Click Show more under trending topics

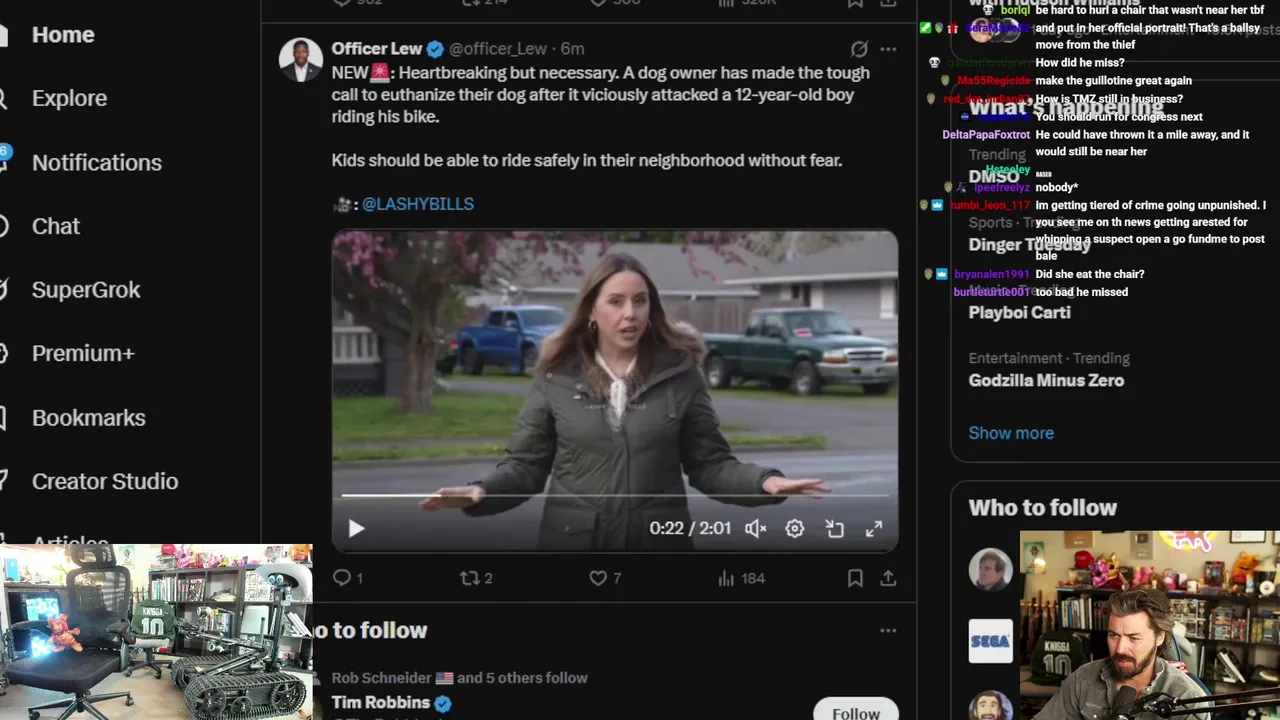[x=1011, y=433]
